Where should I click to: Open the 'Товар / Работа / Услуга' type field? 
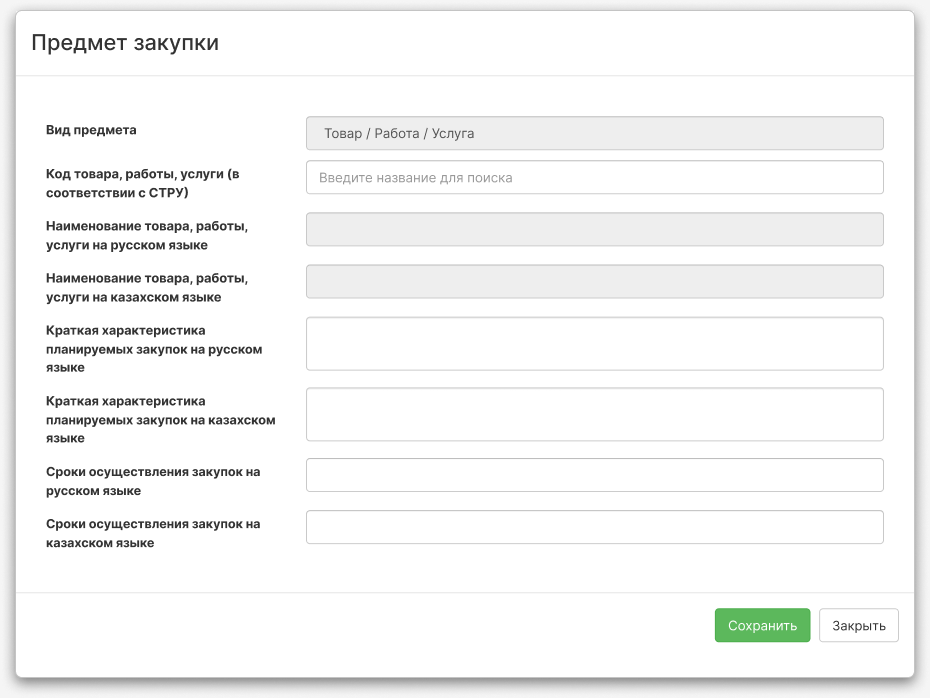click(x=594, y=133)
